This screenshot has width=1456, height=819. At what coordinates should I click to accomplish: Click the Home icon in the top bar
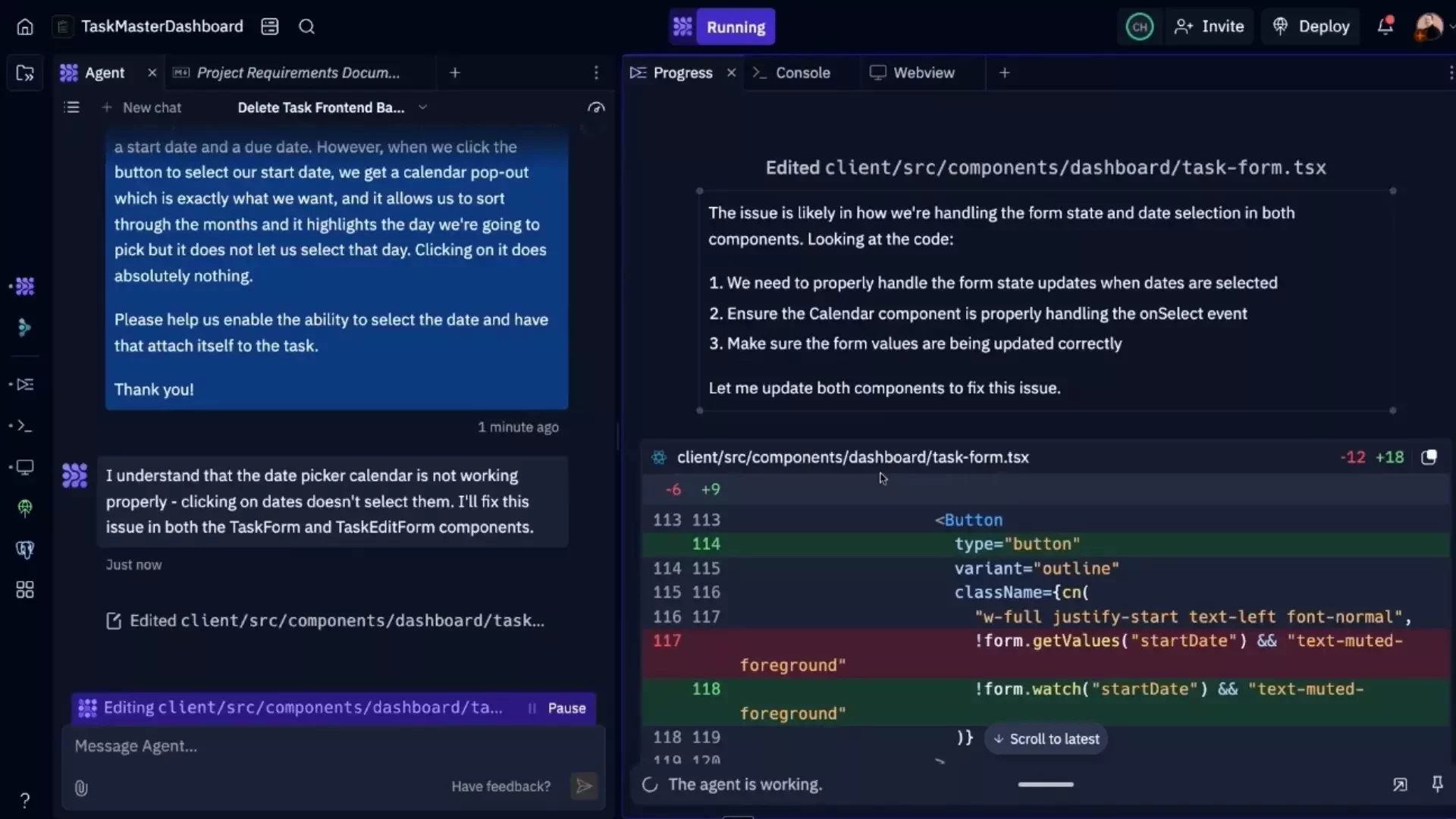(24, 26)
